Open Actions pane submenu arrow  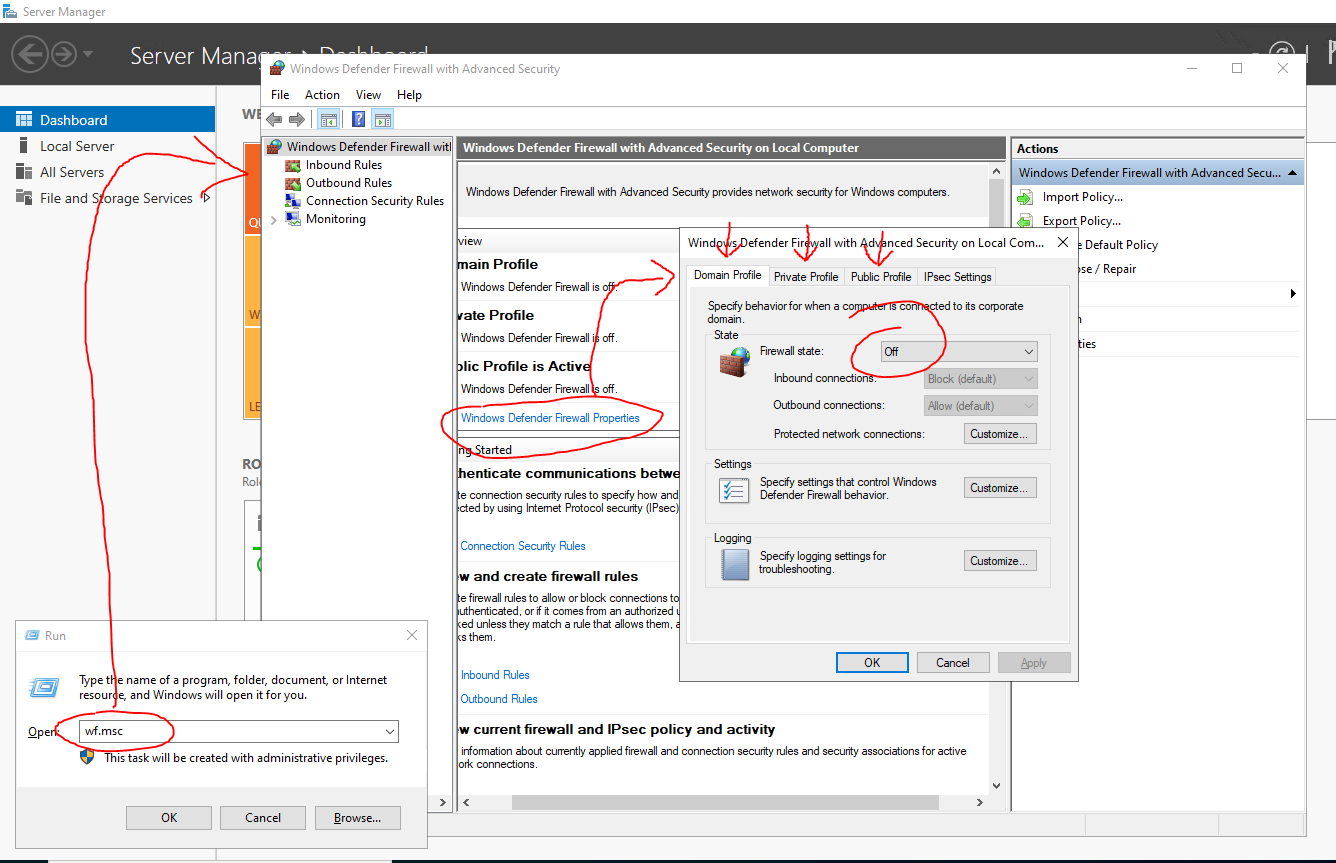click(x=1293, y=294)
